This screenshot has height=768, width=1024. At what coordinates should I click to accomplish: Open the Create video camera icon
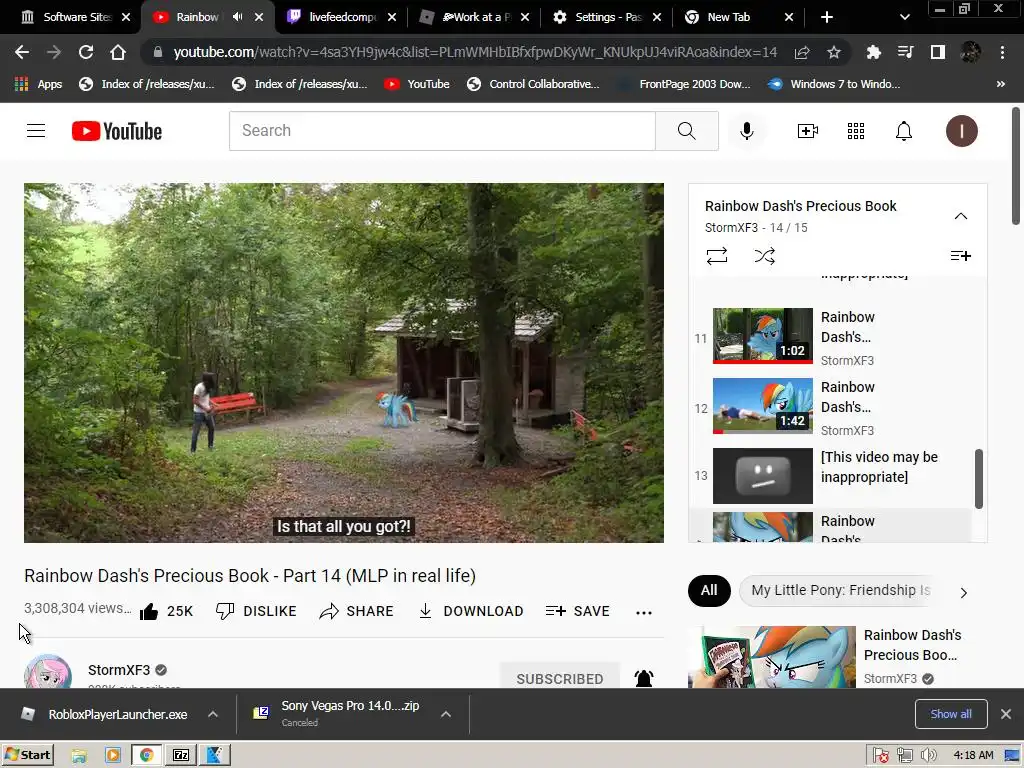808,131
